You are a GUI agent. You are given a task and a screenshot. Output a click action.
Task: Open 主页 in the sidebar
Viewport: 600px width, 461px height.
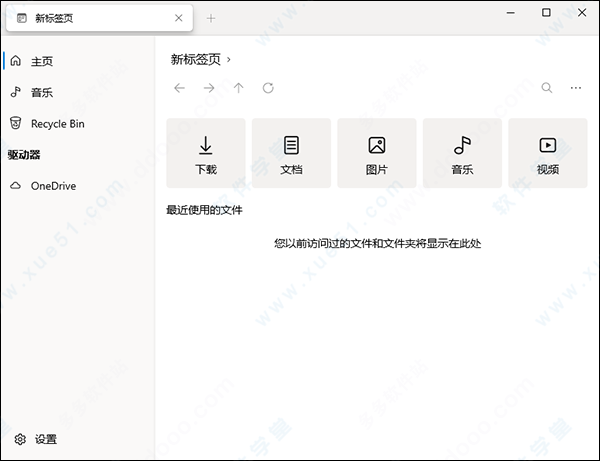[78, 61]
